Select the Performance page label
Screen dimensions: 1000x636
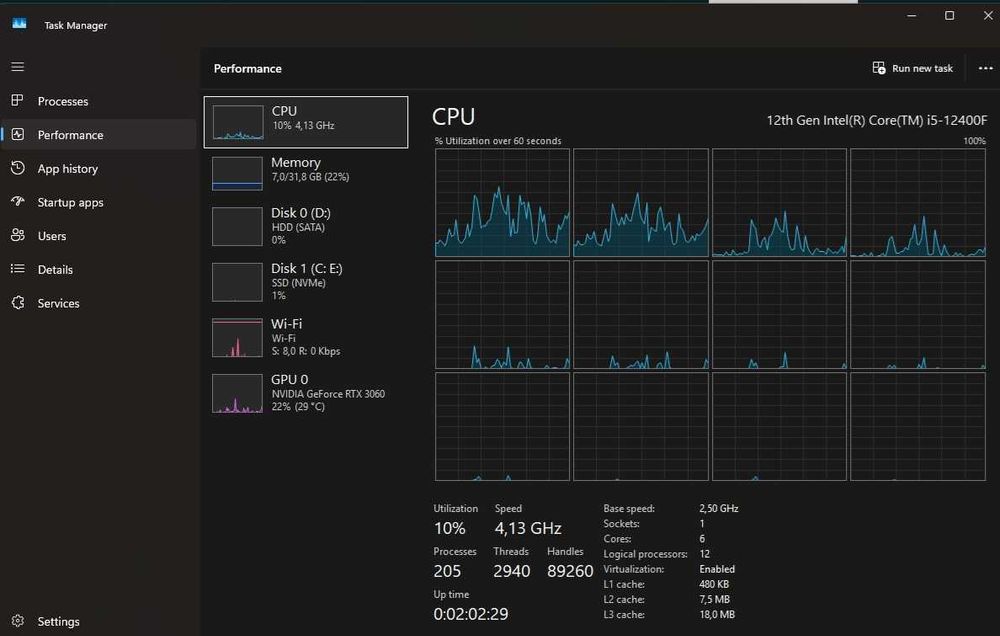point(70,135)
